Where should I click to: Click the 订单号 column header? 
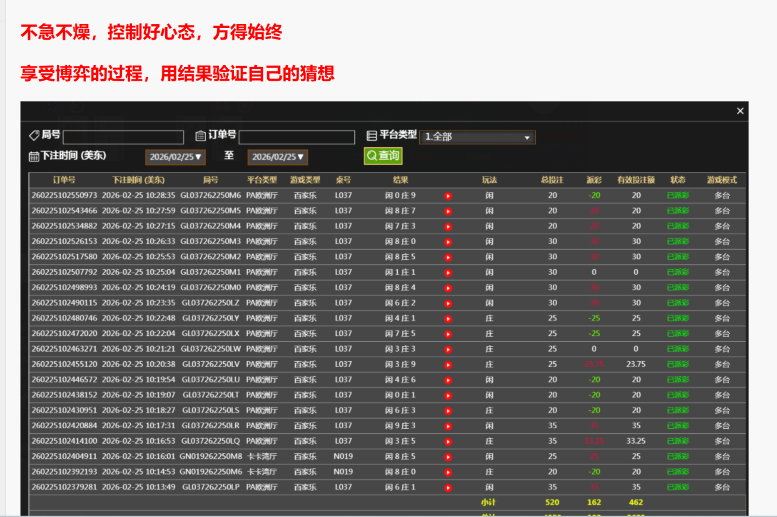click(64, 180)
